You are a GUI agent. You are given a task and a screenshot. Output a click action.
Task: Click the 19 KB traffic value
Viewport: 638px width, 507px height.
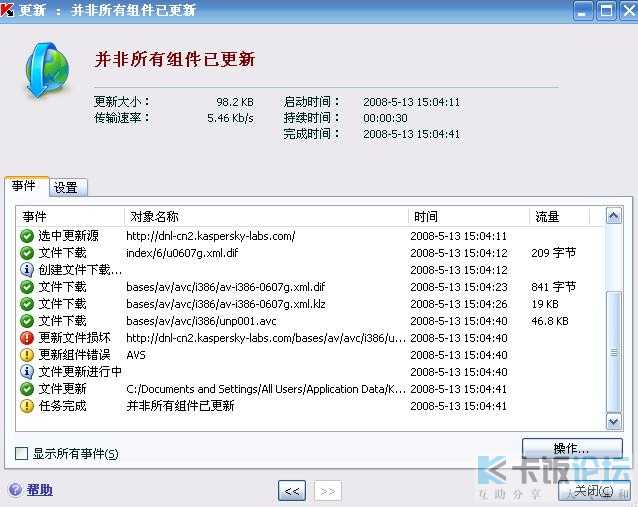pyautogui.click(x=545, y=304)
